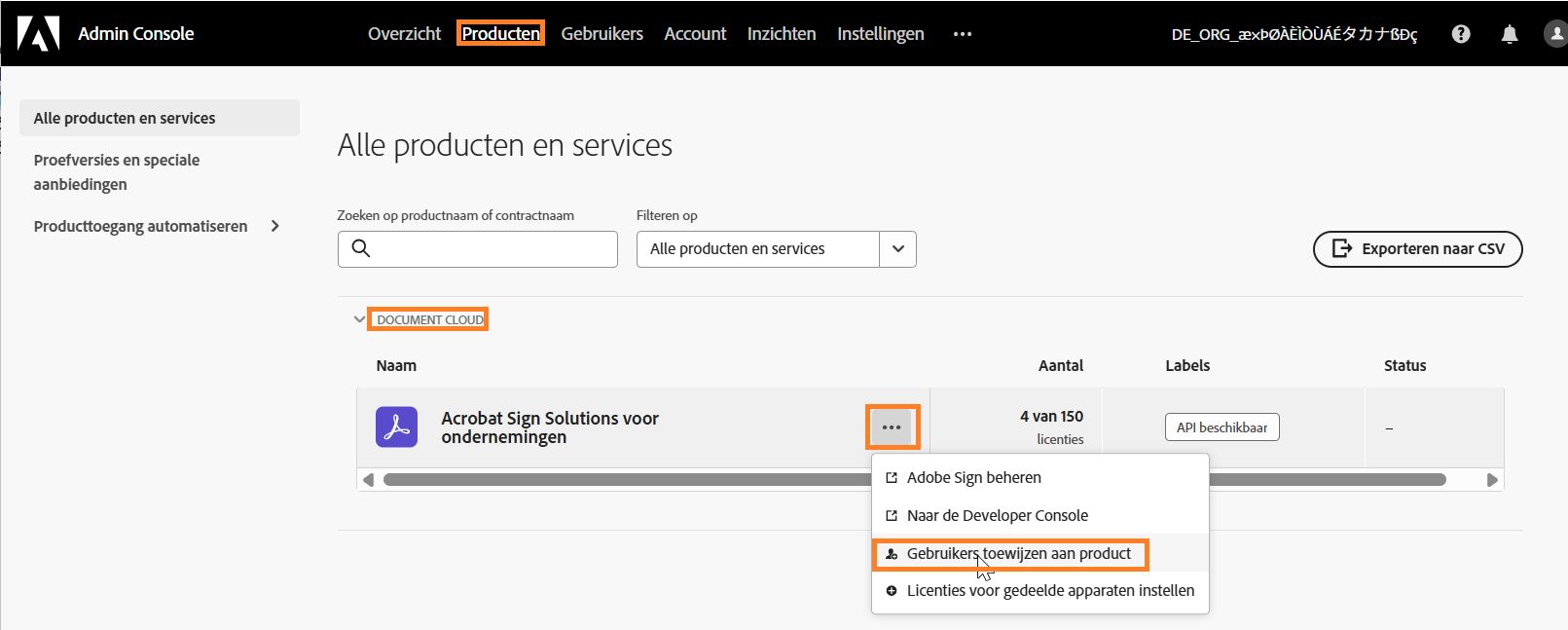The image size is (1568, 630).
Task: Click the external link icon beside Adobe Sign beheren
Action: pyautogui.click(x=891, y=478)
